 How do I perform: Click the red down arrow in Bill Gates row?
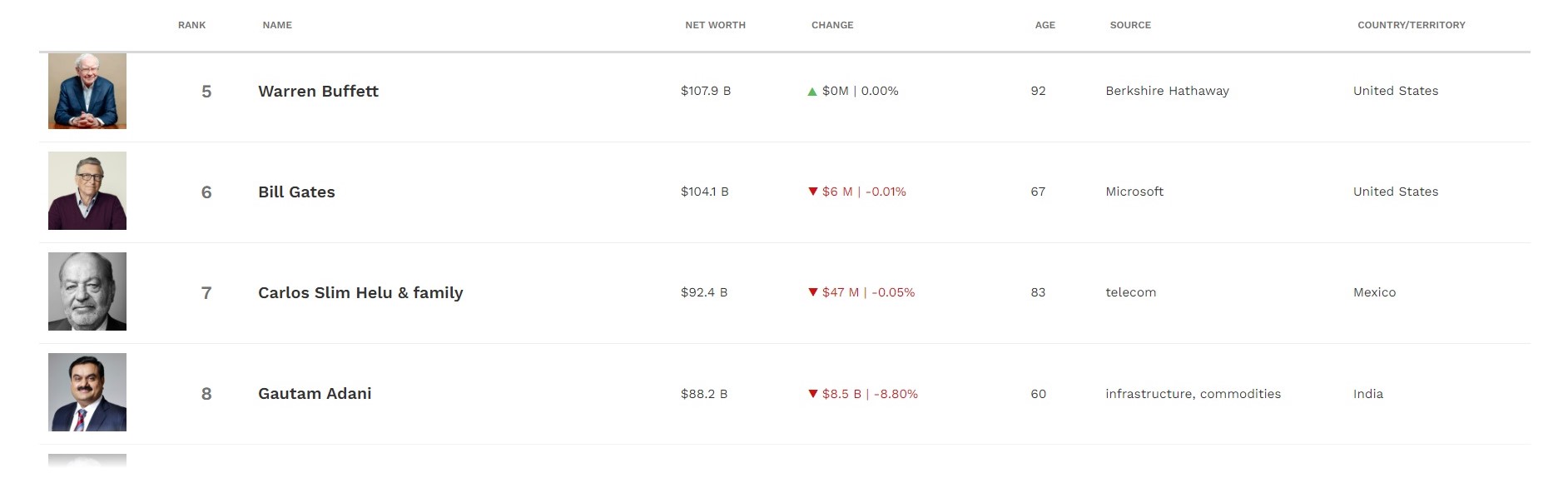tap(813, 192)
